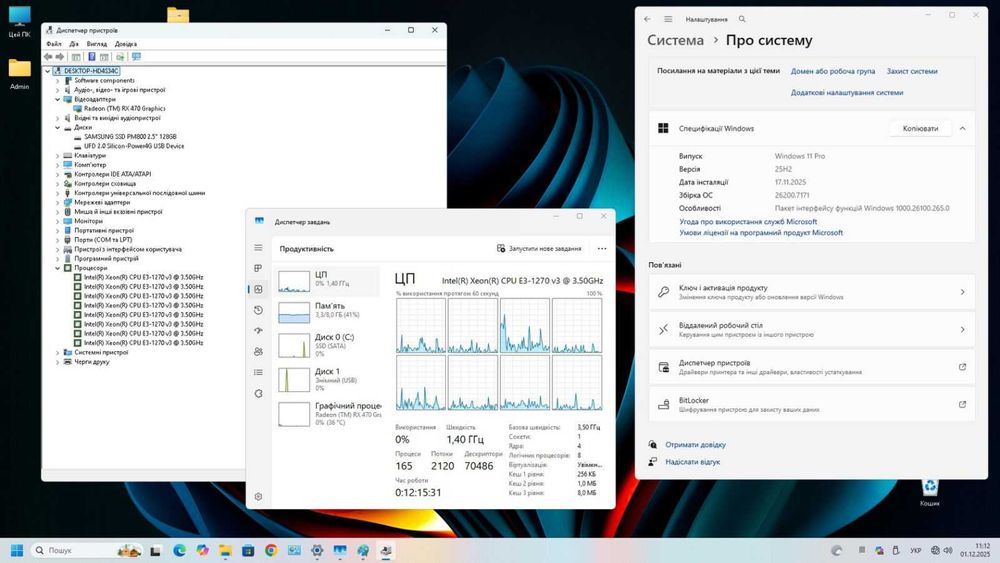Expand 'Системні пристрої' node
The height and width of the screenshot is (563, 1000).
[57, 353]
